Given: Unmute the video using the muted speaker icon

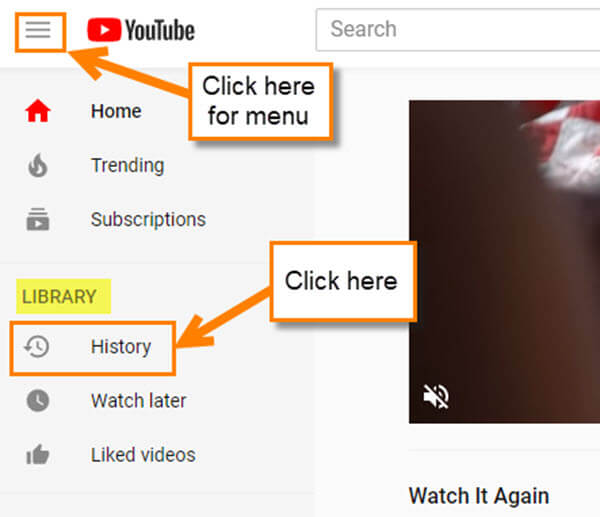Looking at the screenshot, I should coord(436,396).
